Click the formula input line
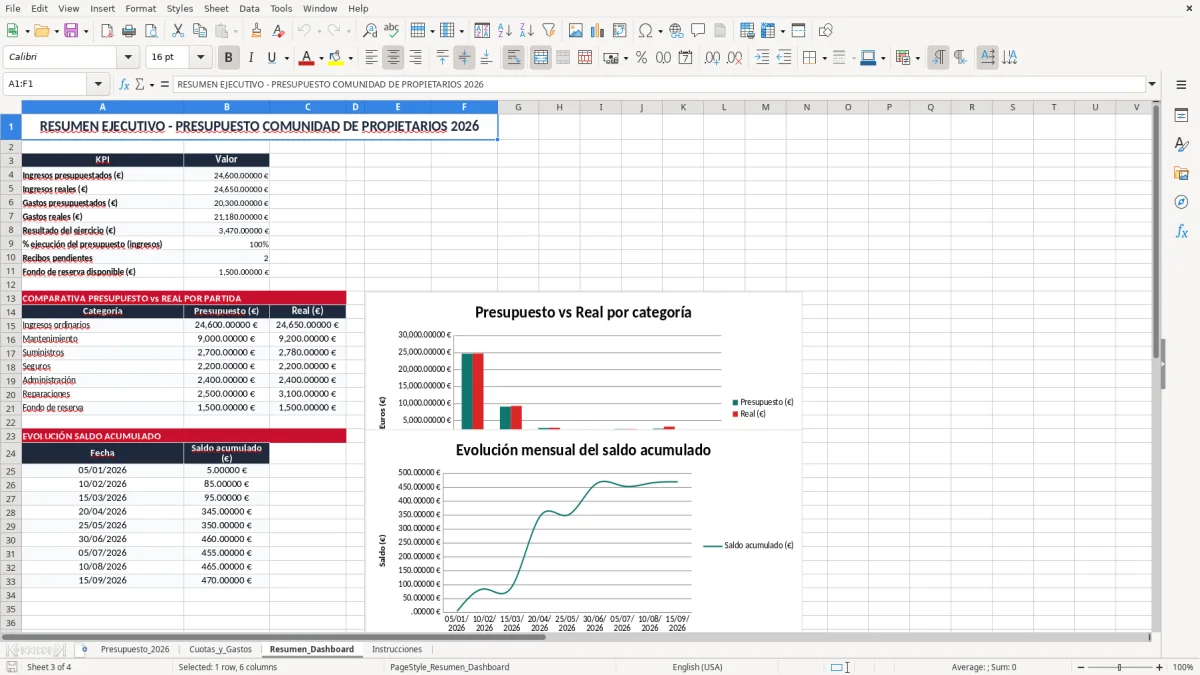This screenshot has width=1200, height=675. pyautogui.click(x=658, y=84)
